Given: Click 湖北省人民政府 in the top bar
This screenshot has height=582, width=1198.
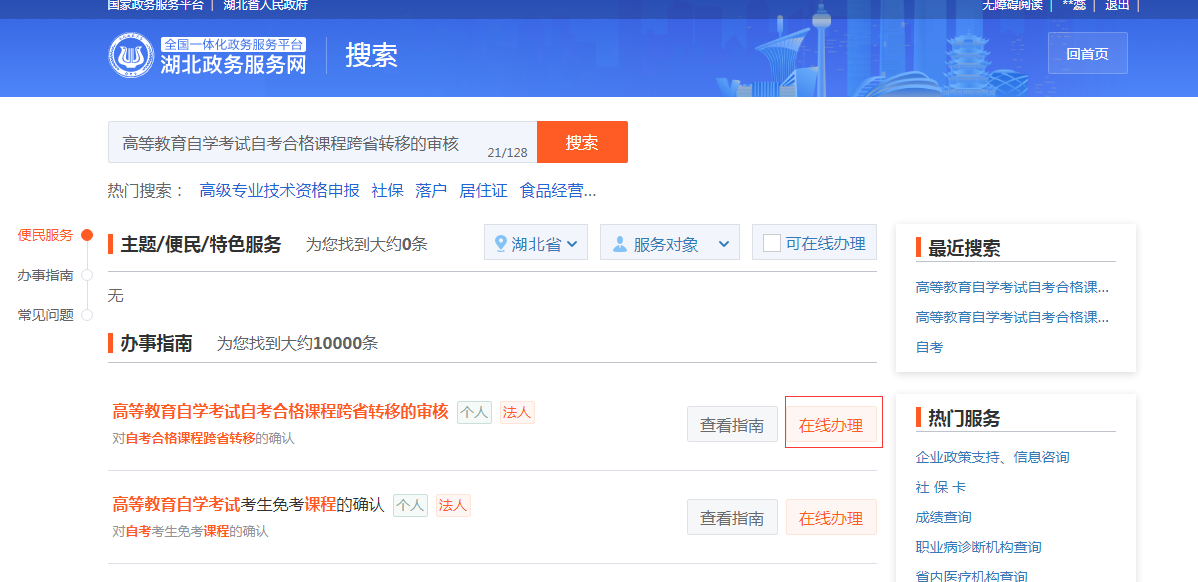Looking at the screenshot, I should pos(266,5).
